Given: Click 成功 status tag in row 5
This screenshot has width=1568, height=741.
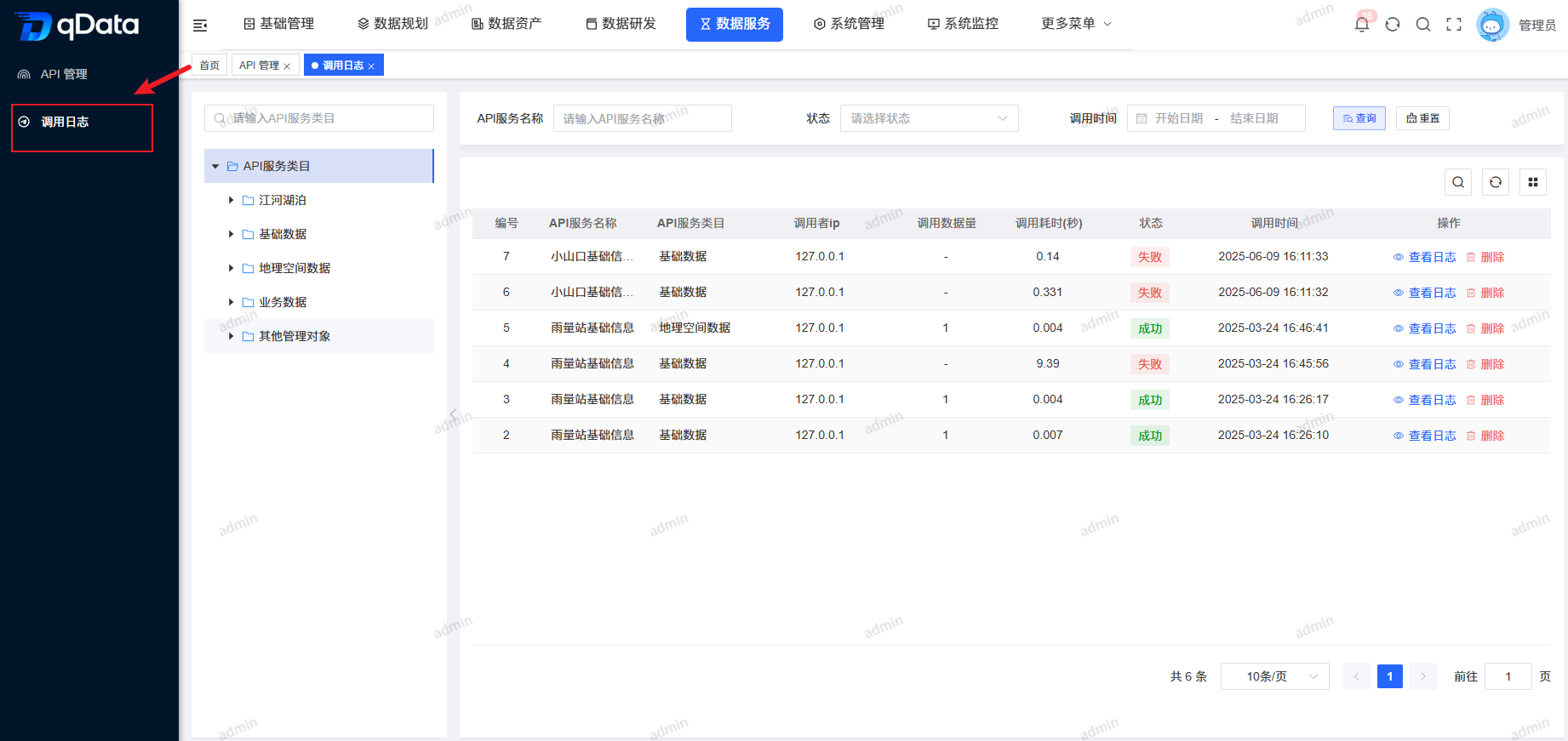Looking at the screenshot, I should (x=1150, y=328).
